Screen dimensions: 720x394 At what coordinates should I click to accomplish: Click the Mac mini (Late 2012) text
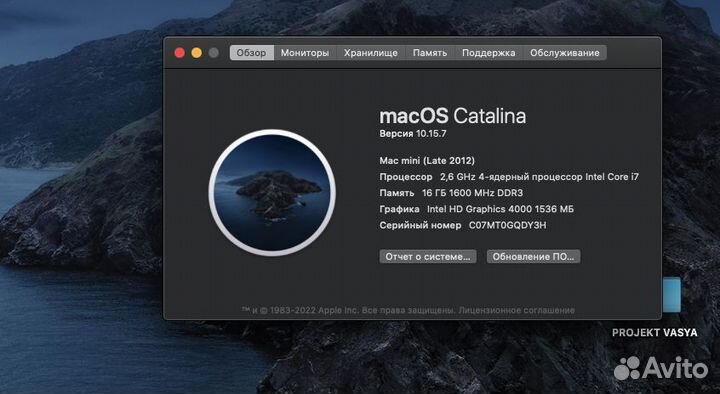click(x=427, y=161)
